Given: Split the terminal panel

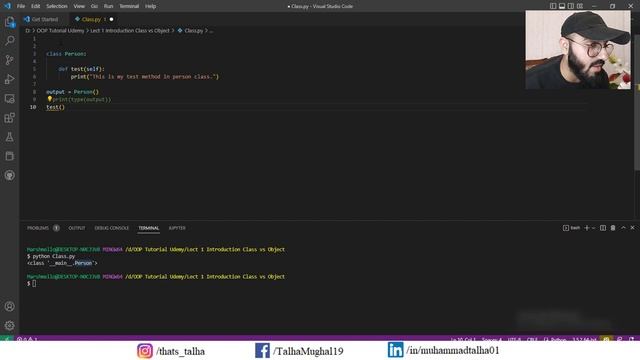Looking at the screenshot, I should click(x=603, y=228).
